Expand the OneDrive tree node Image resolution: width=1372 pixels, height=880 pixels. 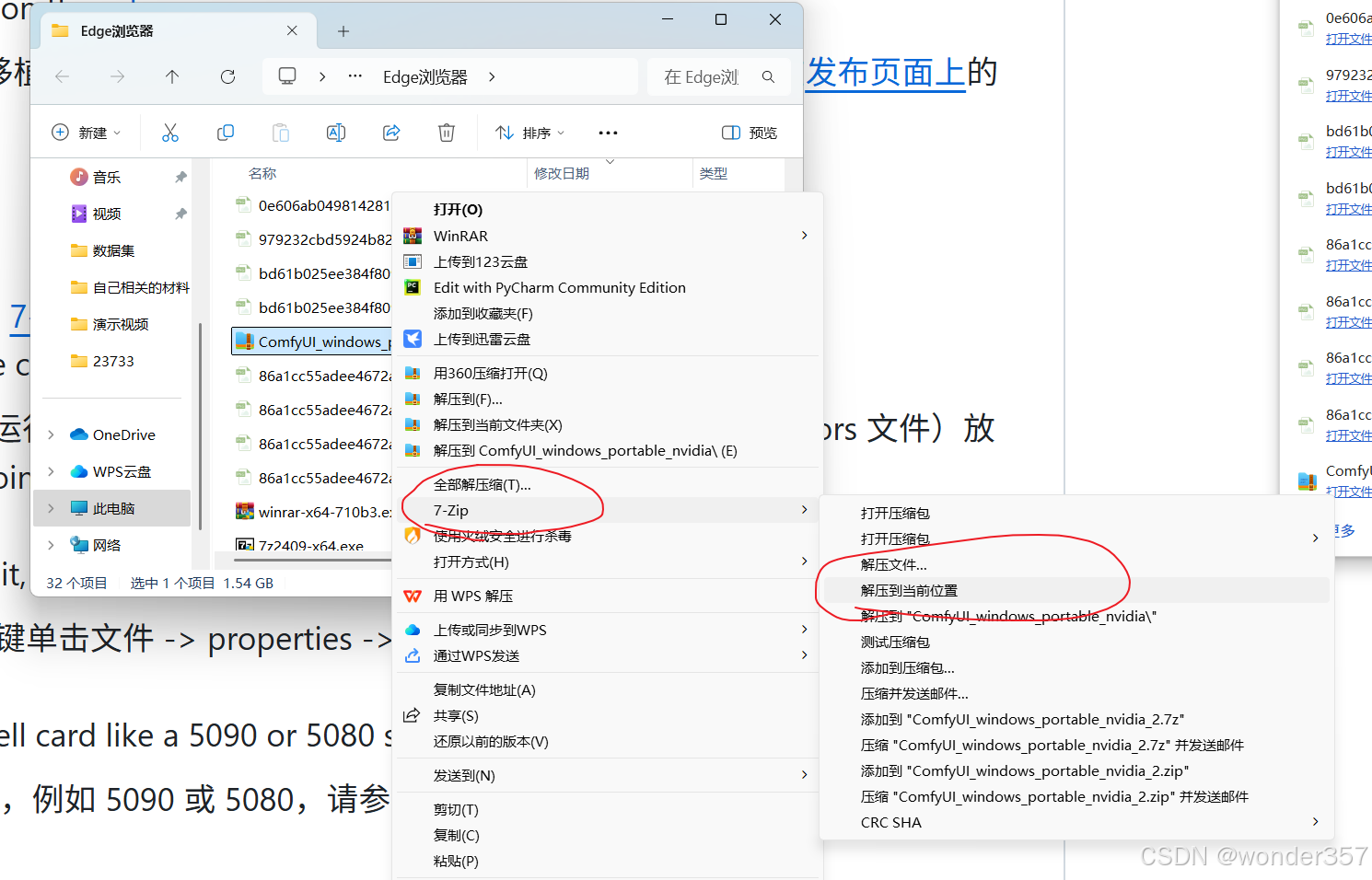[x=51, y=434]
